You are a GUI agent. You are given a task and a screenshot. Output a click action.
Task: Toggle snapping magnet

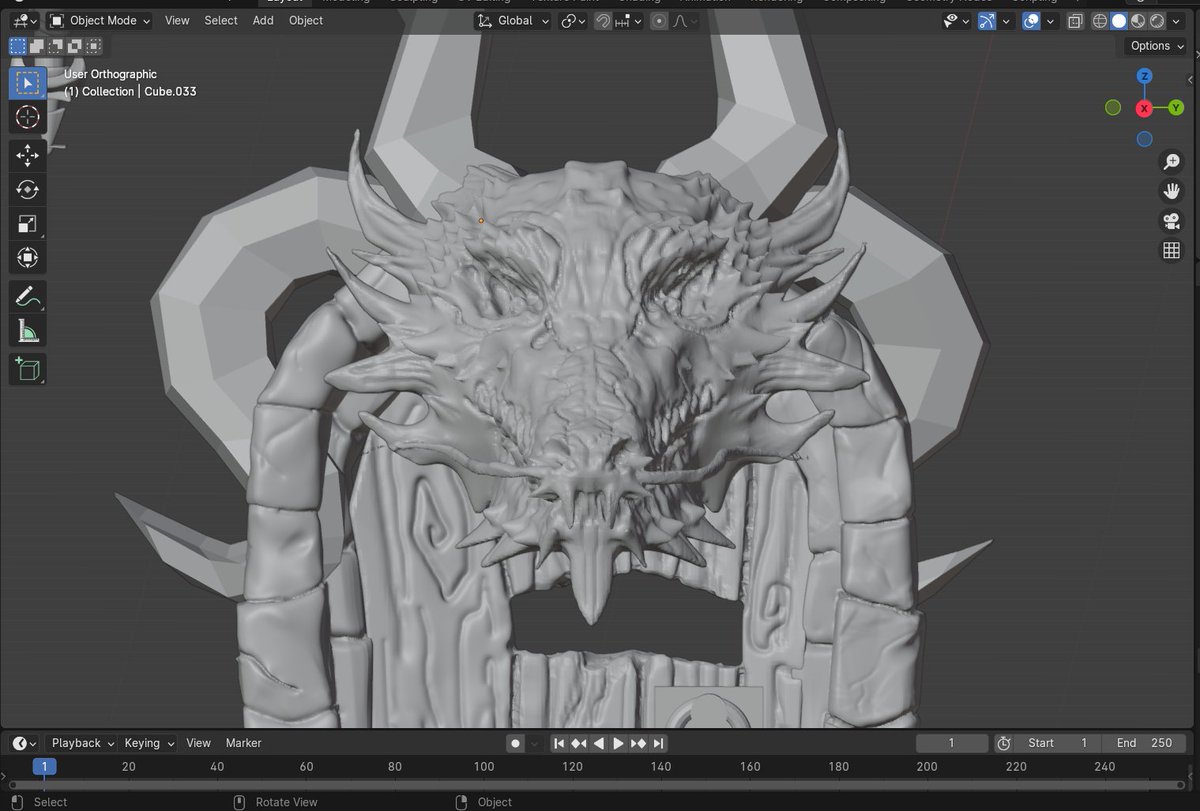click(603, 20)
